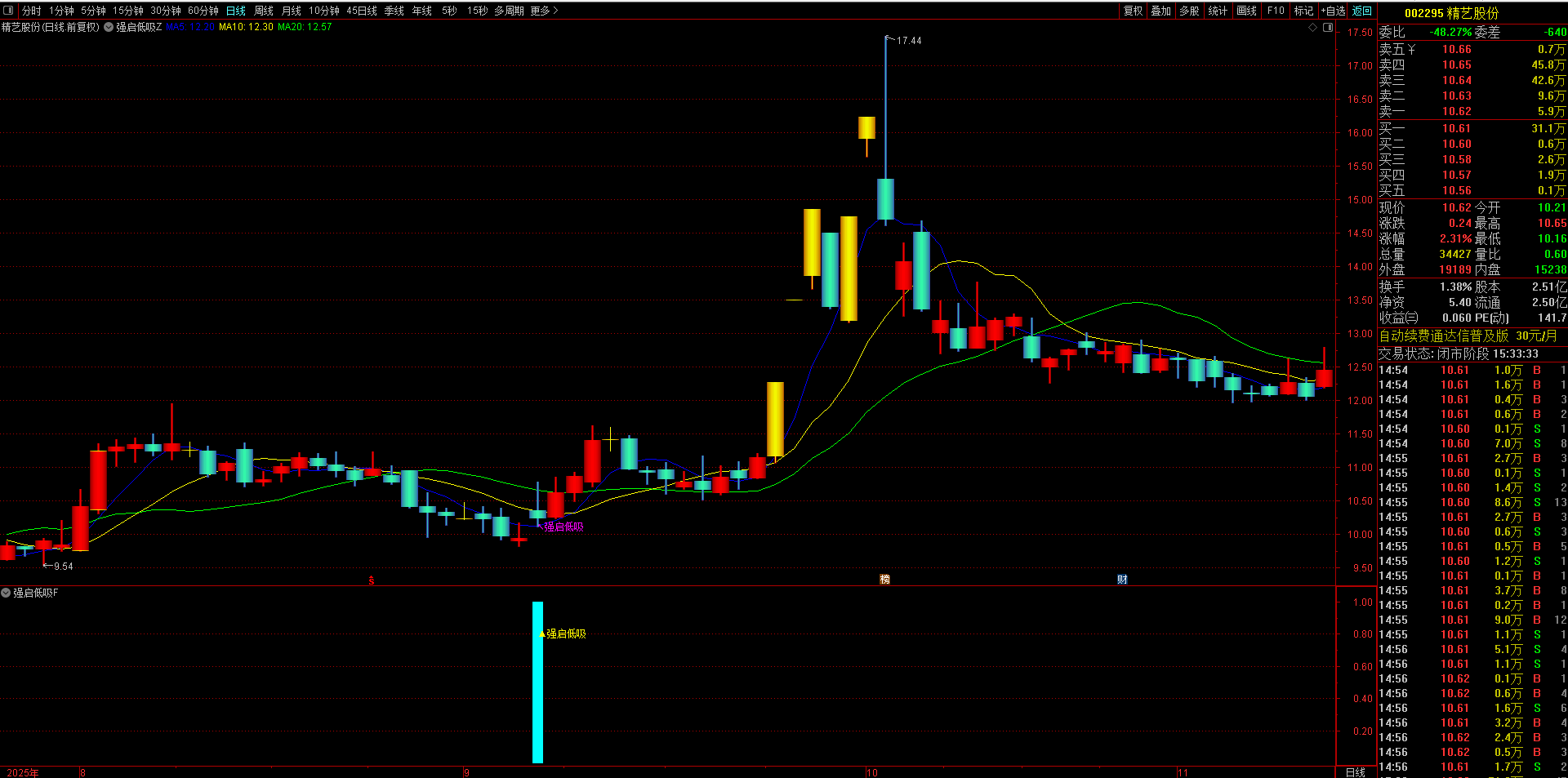Click the 返回 back button
1568x778 pixels.
1362,11
